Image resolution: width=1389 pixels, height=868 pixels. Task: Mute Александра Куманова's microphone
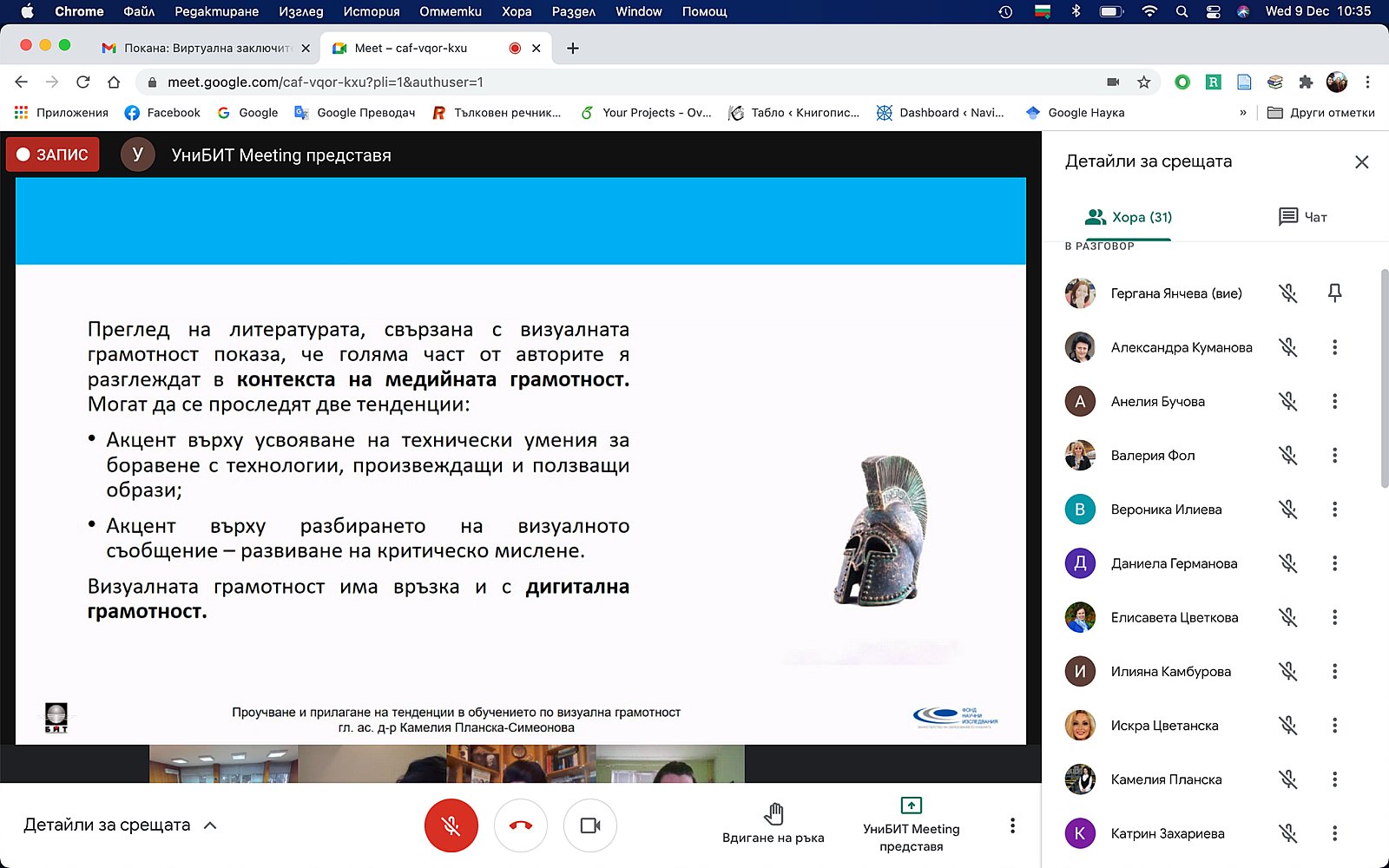tap(1287, 347)
